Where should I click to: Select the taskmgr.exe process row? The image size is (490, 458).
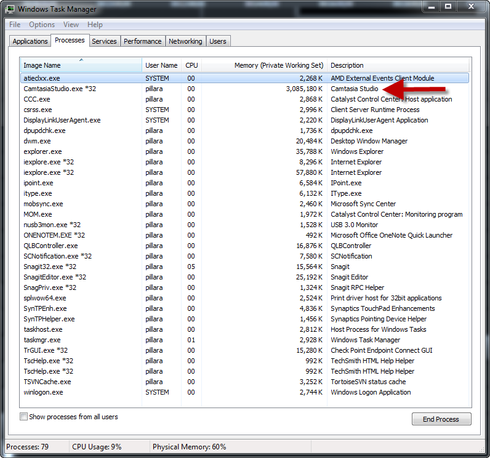point(244,340)
